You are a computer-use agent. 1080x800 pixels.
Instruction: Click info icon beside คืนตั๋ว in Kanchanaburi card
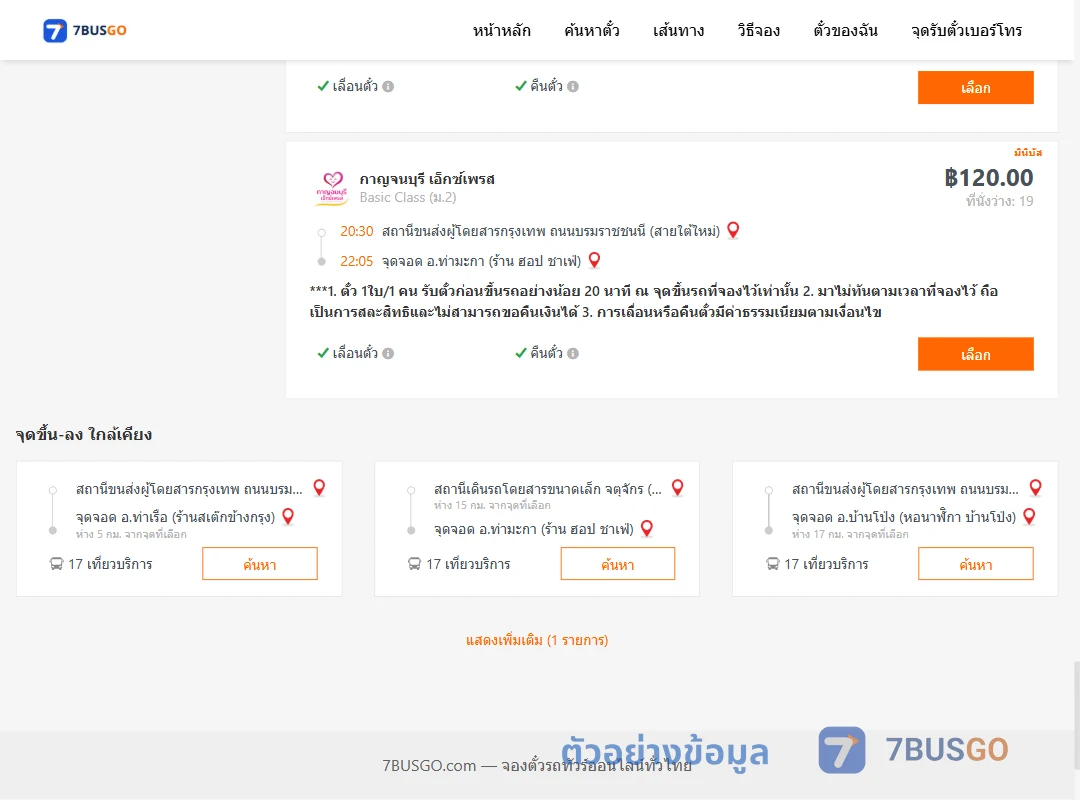(573, 353)
